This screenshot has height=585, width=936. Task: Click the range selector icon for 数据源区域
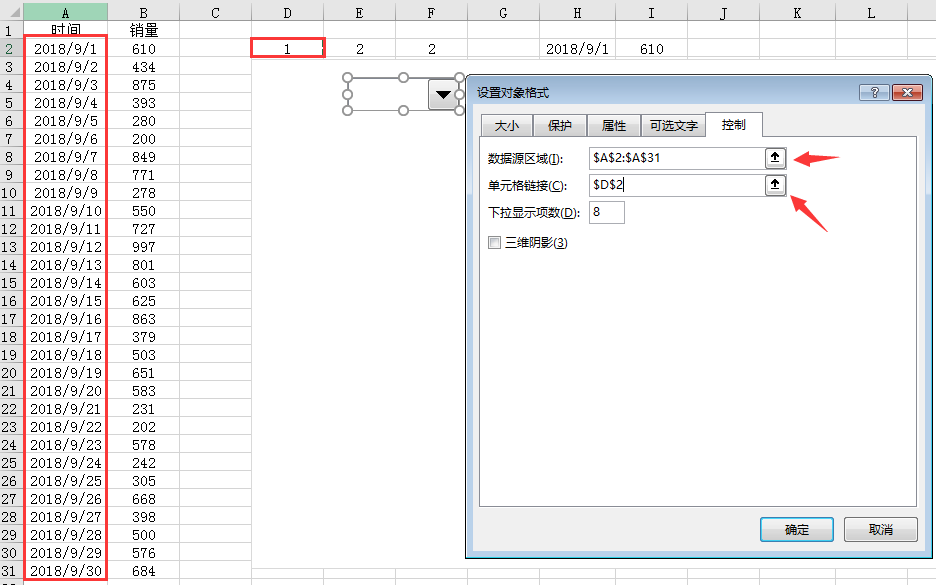775,158
